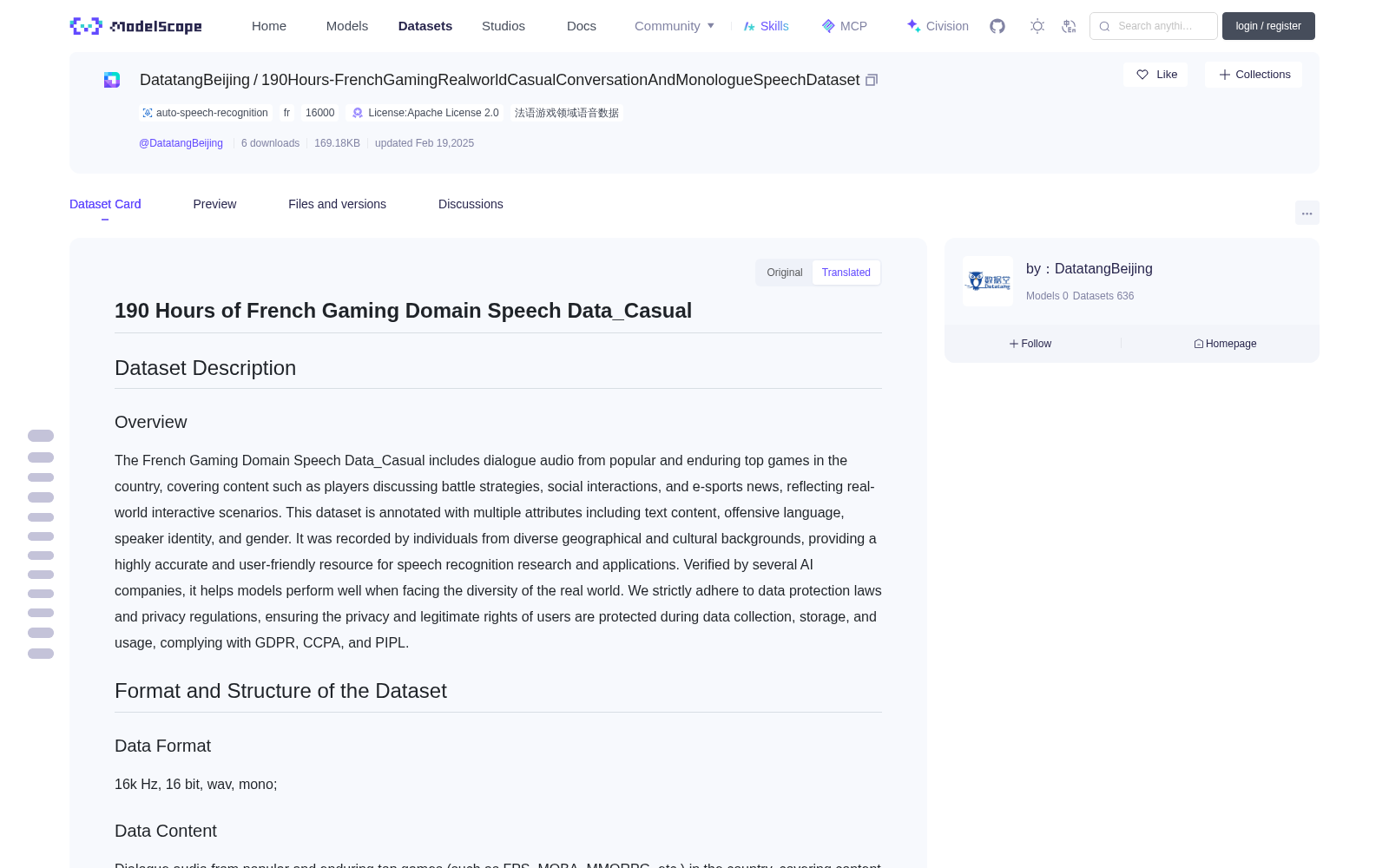Switch to the Preview tab

click(214, 204)
